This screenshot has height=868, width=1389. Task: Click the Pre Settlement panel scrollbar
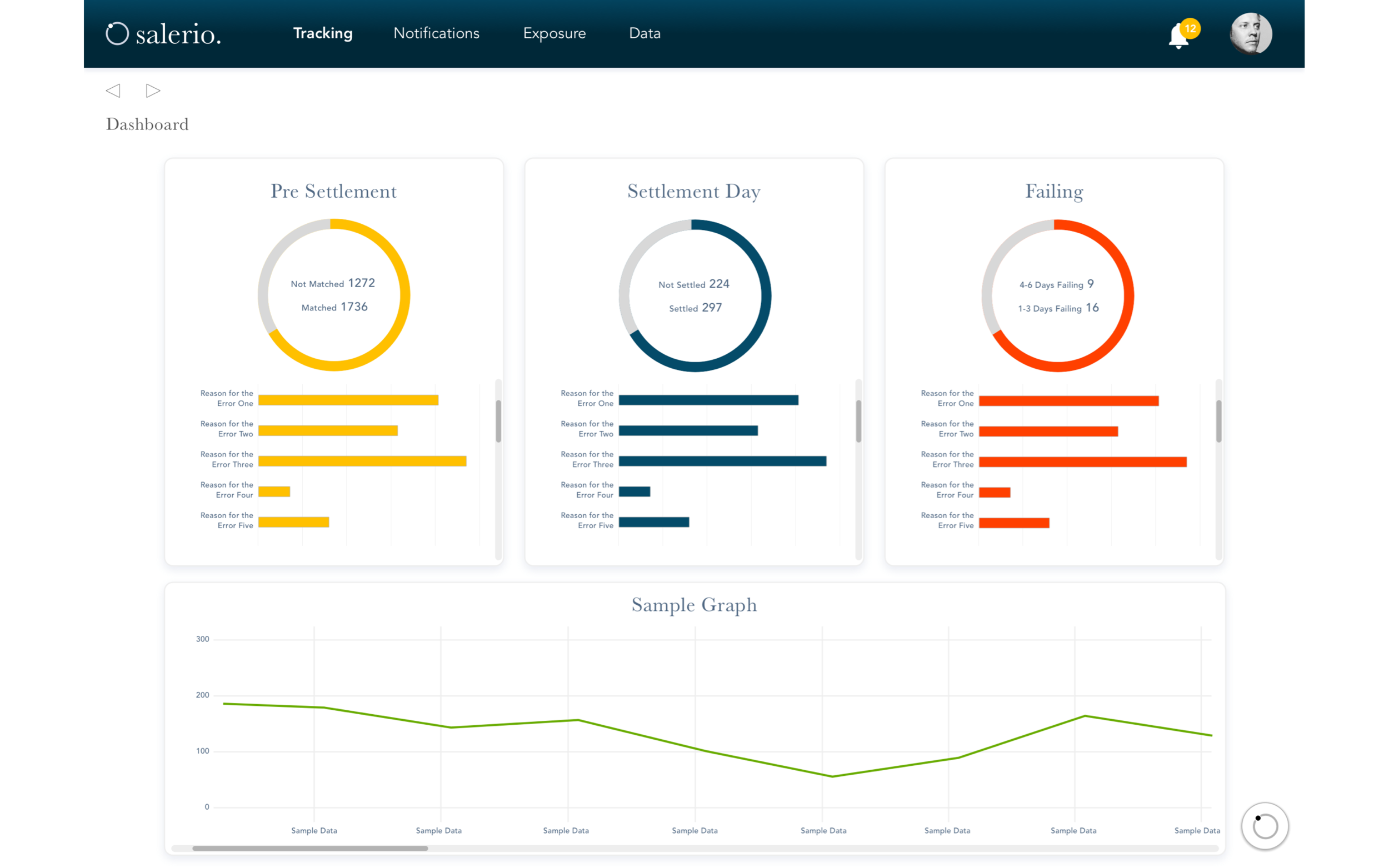[498, 421]
